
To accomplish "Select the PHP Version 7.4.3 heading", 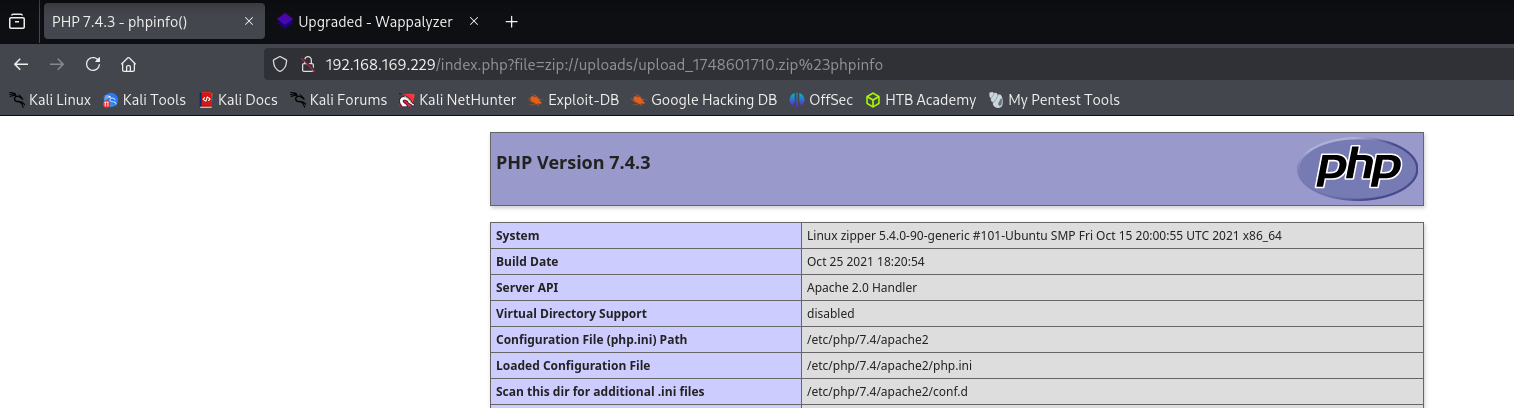I will coord(573,162).
